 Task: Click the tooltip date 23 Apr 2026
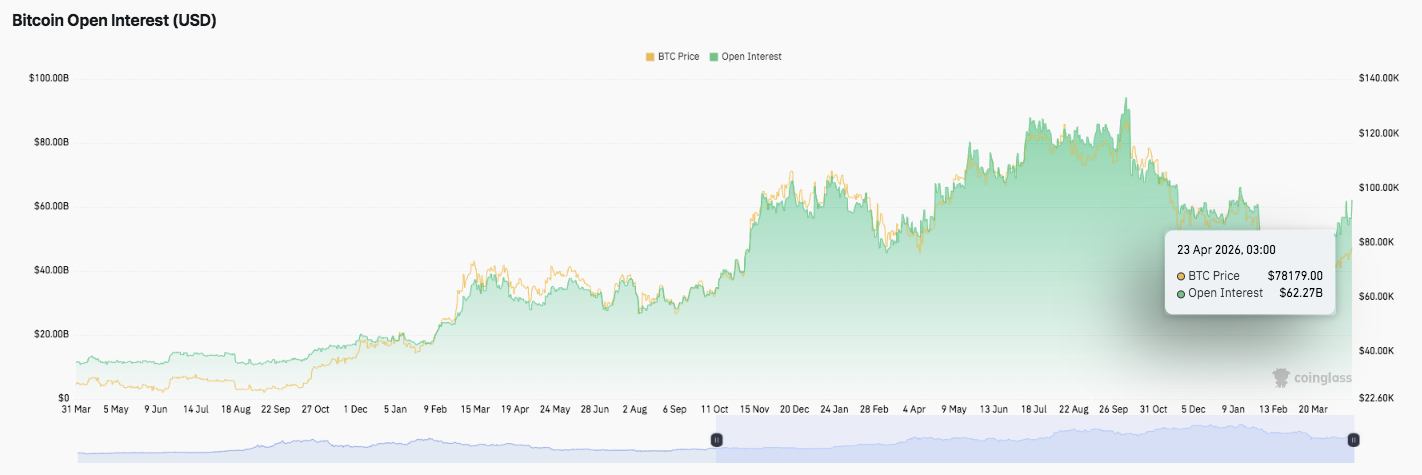click(1226, 250)
